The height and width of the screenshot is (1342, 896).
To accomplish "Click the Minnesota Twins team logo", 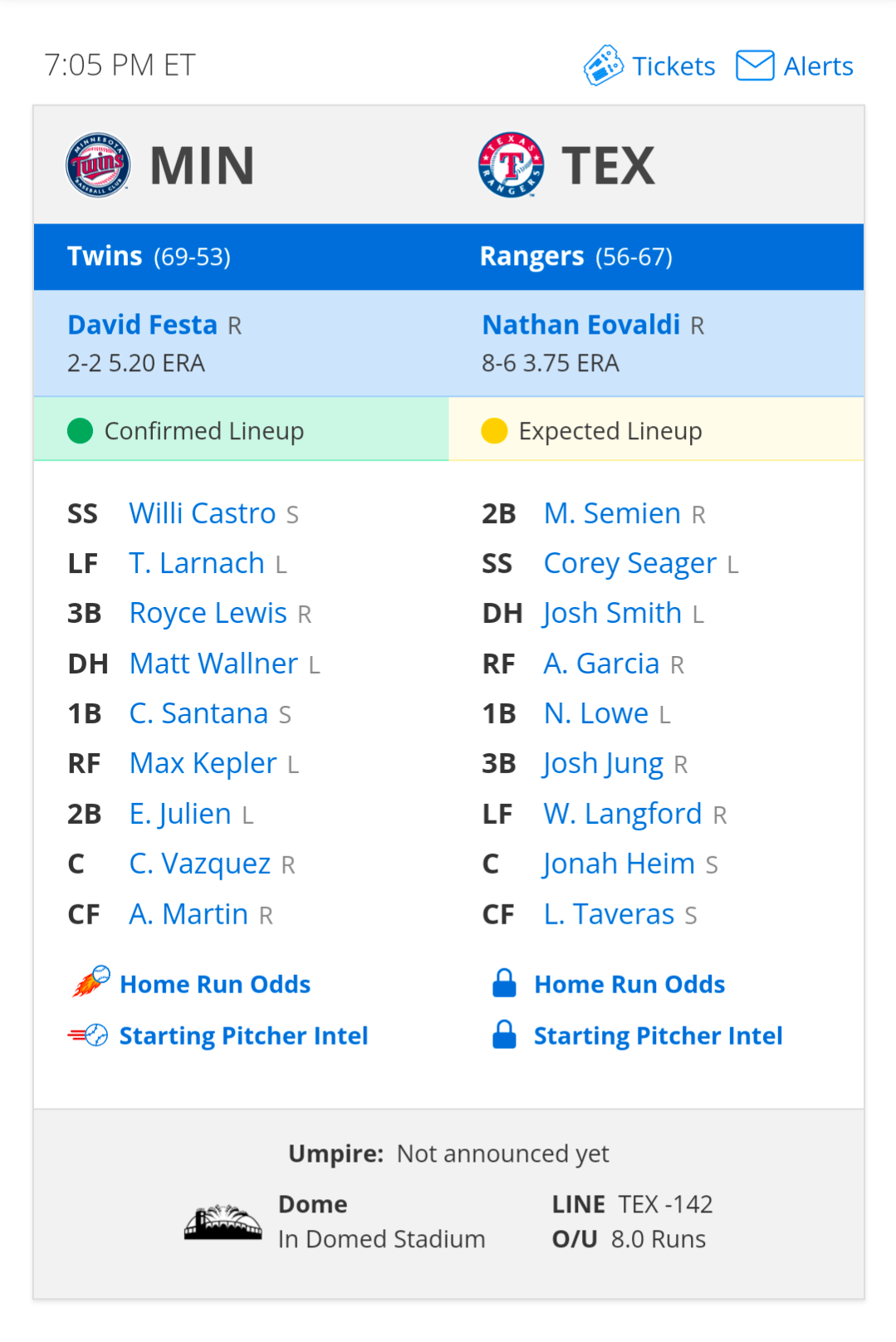I will (x=98, y=164).
